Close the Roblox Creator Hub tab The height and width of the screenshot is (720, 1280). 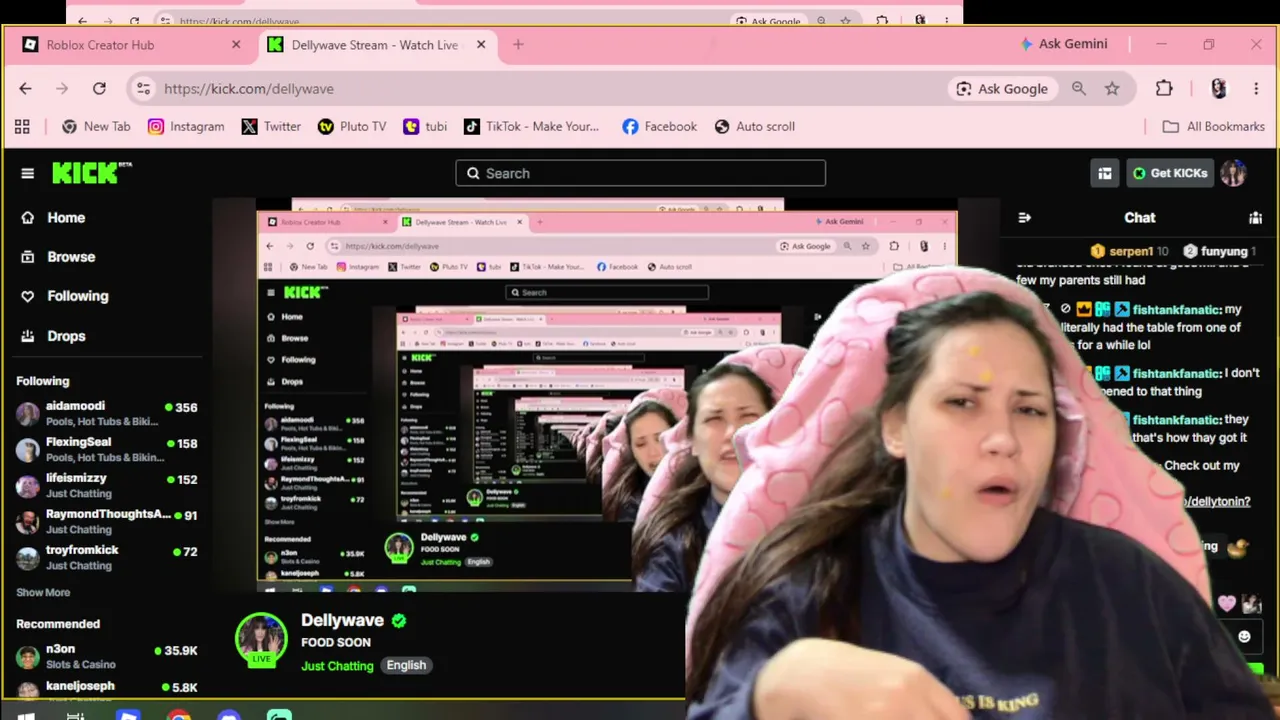[x=236, y=45]
